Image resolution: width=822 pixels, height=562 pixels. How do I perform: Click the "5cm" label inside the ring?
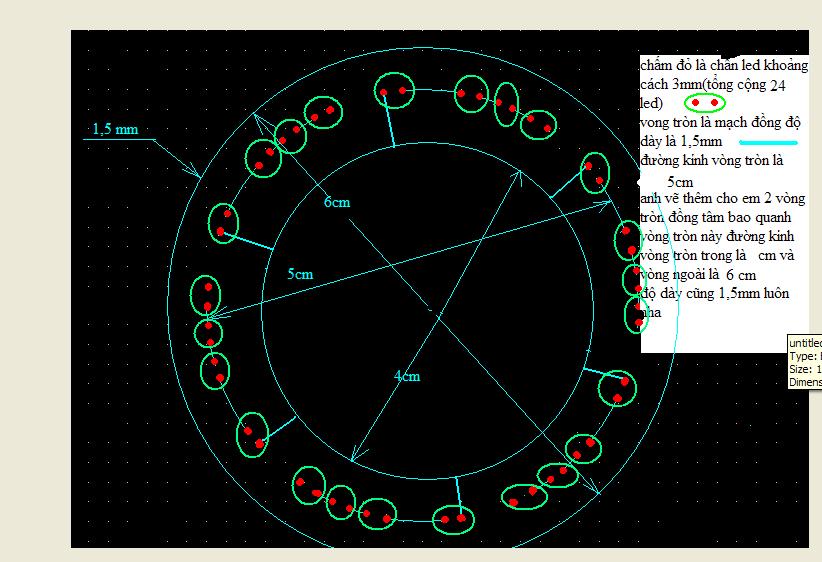(300, 273)
